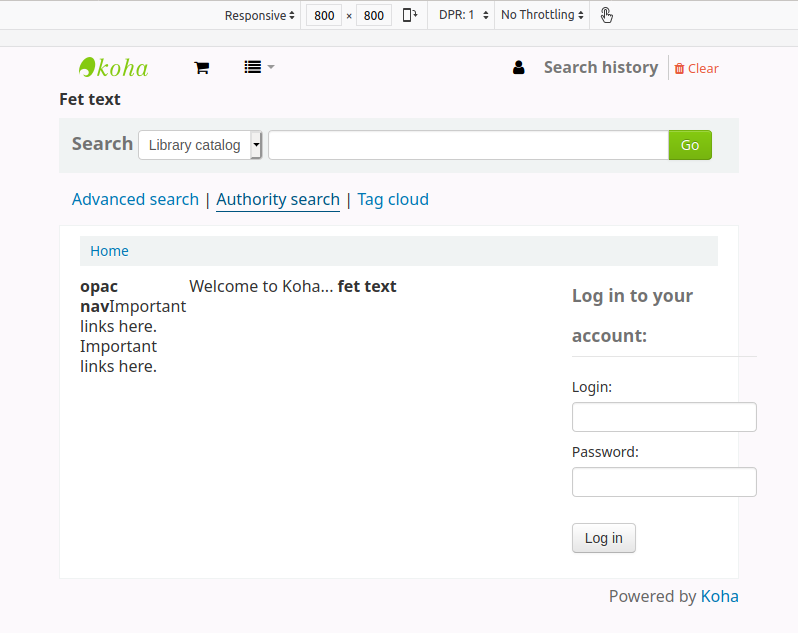The image size is (798, 633).
Task: Expand the Responsive device dropdown
Action: click(x=259, y=15)
